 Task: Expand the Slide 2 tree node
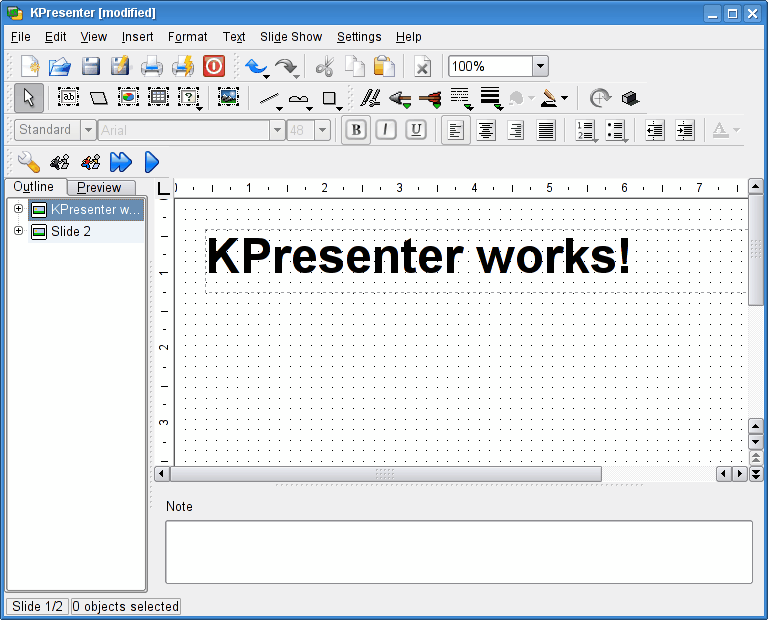[18, 231]
